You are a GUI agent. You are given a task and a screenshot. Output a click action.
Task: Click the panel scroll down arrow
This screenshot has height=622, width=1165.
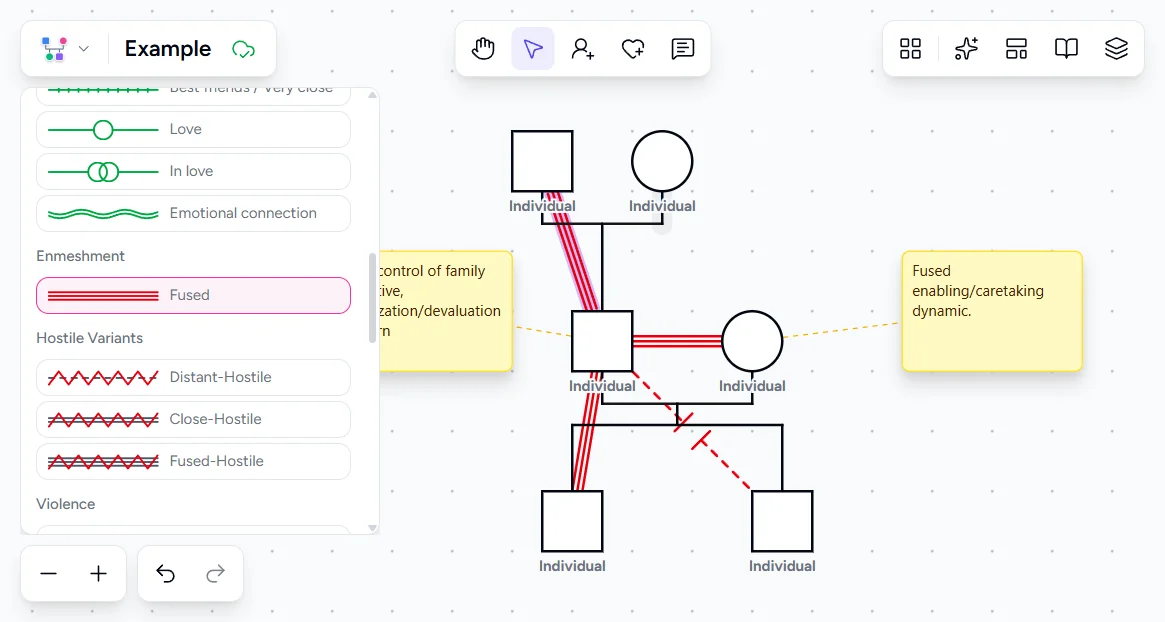[372, 528]
